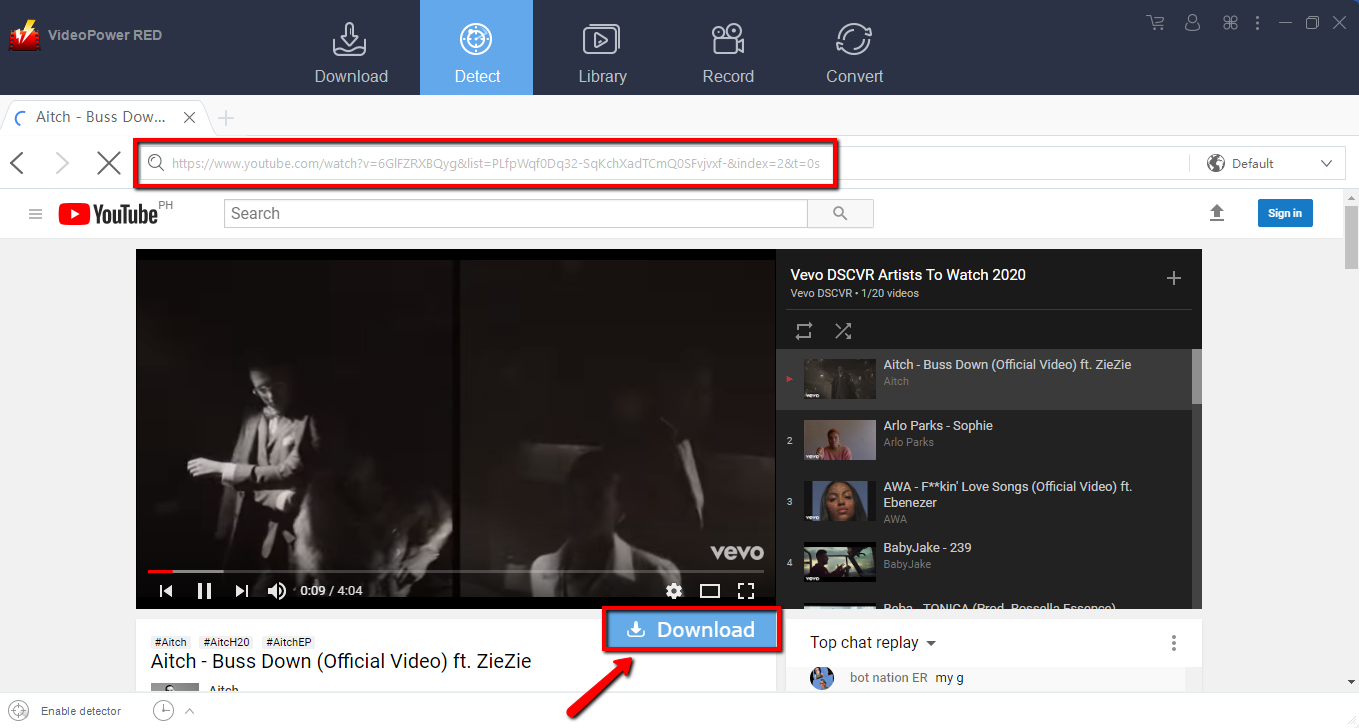Click bot nation ER's chat avatar

click(822, 678)
